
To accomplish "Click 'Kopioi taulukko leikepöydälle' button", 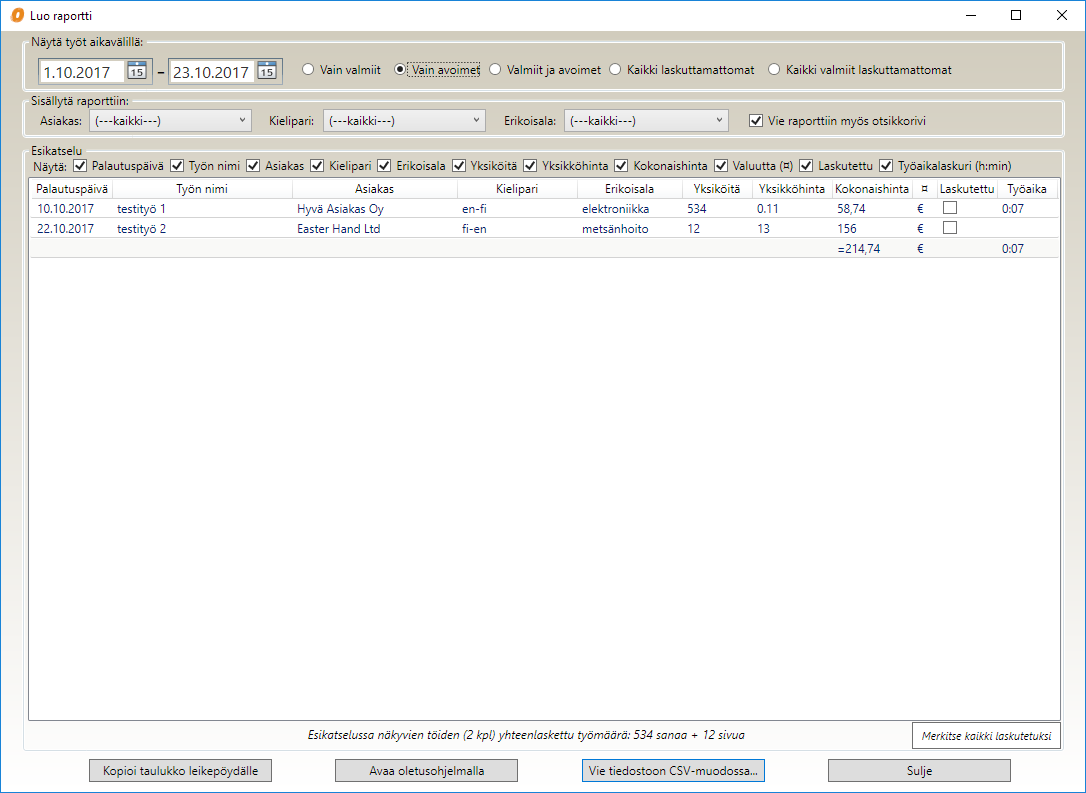I will 180,770.
